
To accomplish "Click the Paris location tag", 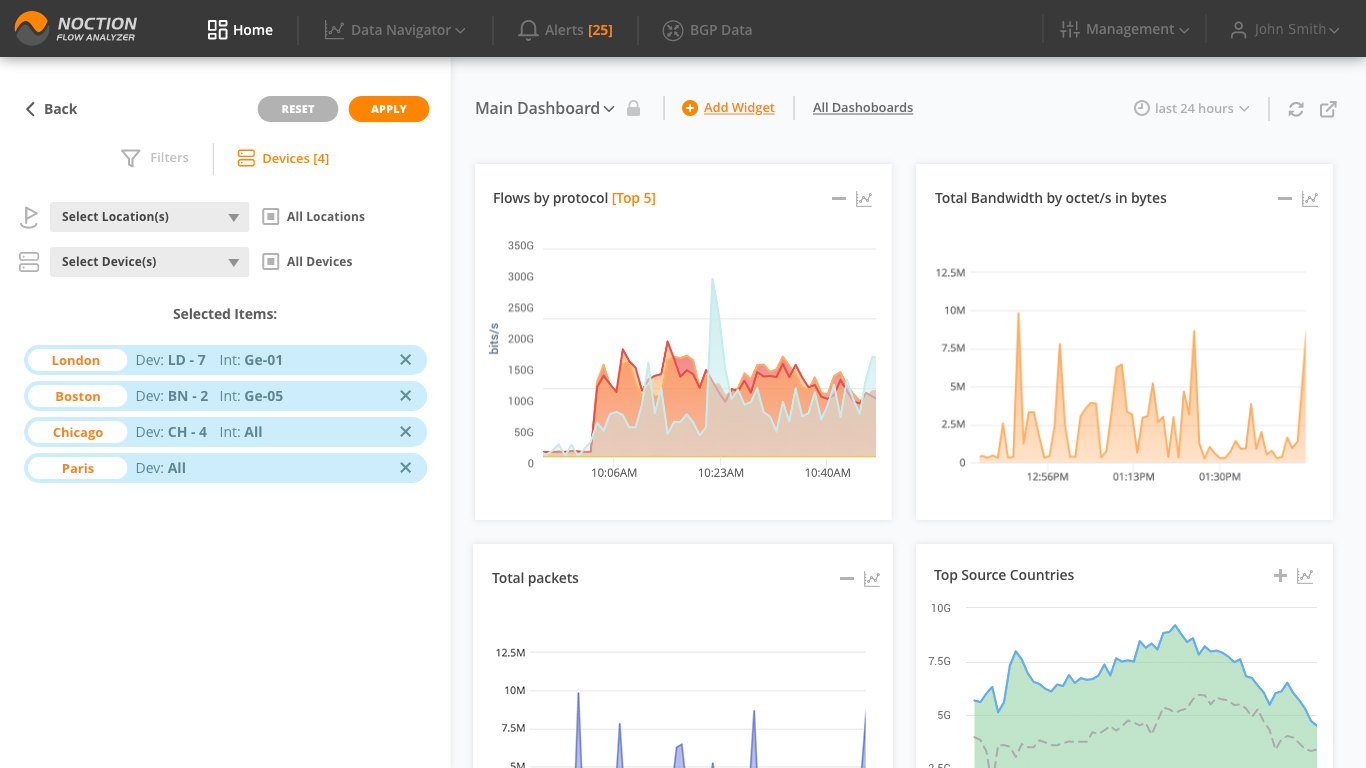I will point(77,468).
